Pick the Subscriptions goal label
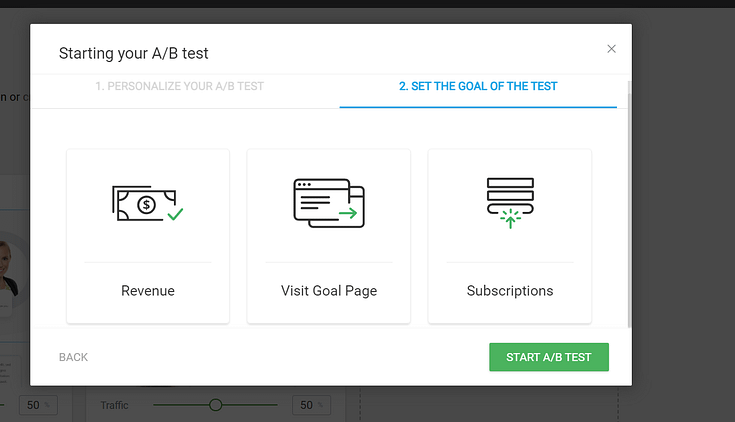735x422 pixels. coord(510,291)
